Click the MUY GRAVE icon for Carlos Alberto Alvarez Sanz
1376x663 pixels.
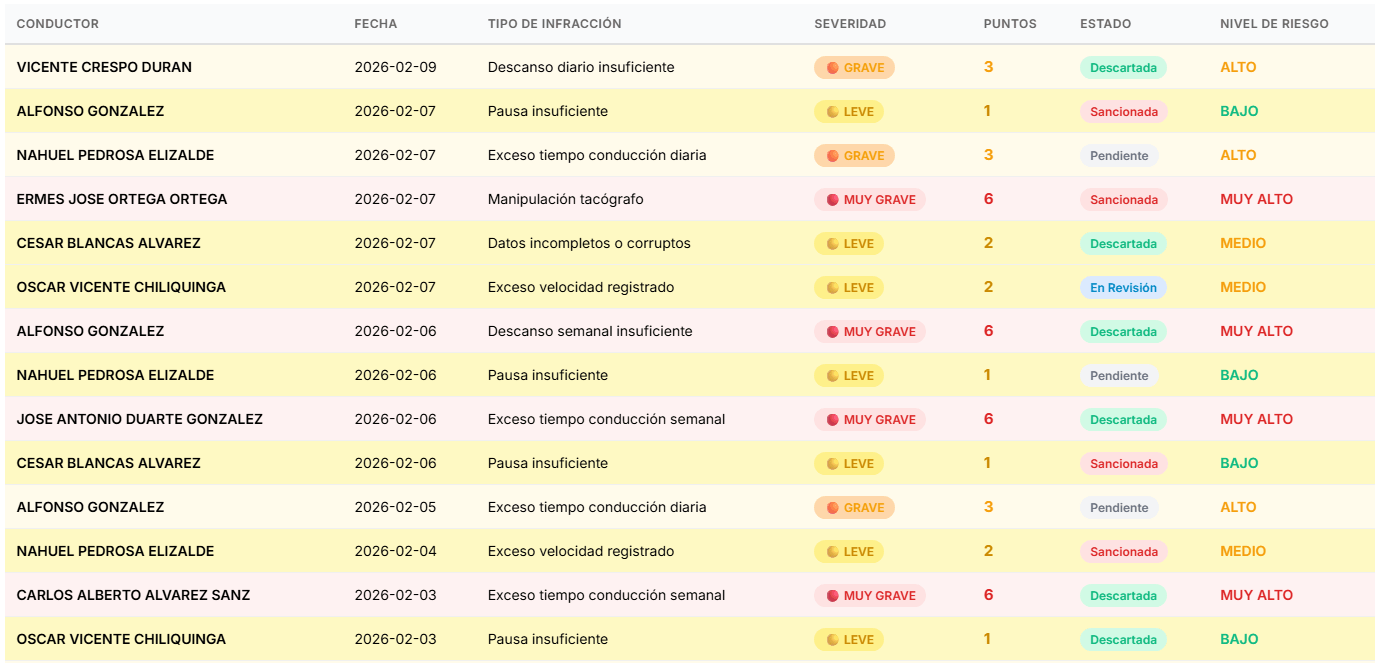pos(832,596)
